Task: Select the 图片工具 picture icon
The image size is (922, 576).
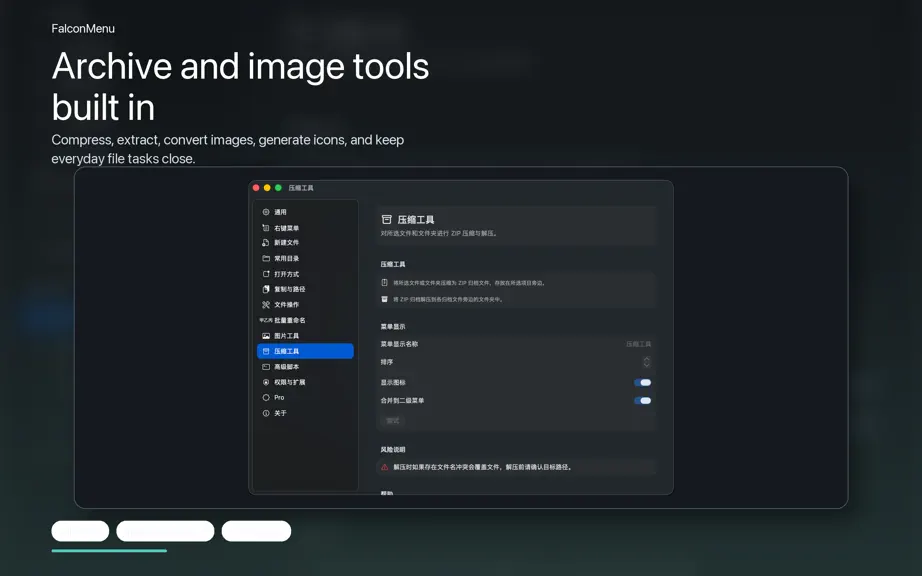Action: click(266, 336)
